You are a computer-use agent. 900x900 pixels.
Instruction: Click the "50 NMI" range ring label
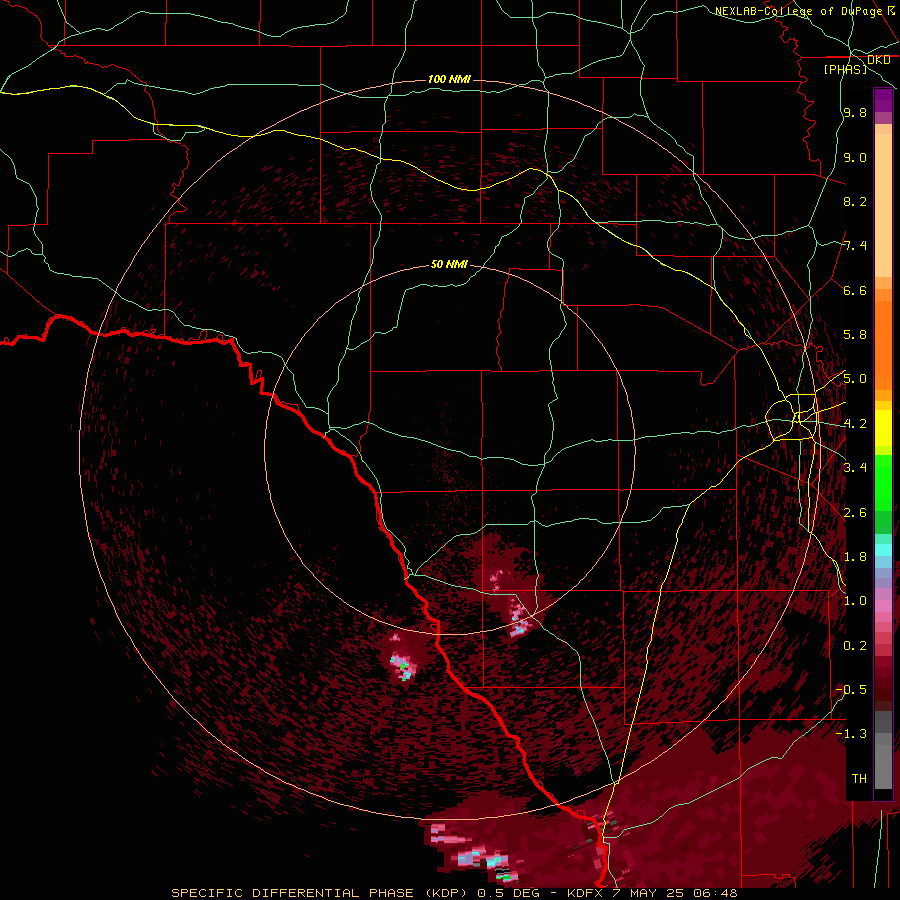click(449, 264)
